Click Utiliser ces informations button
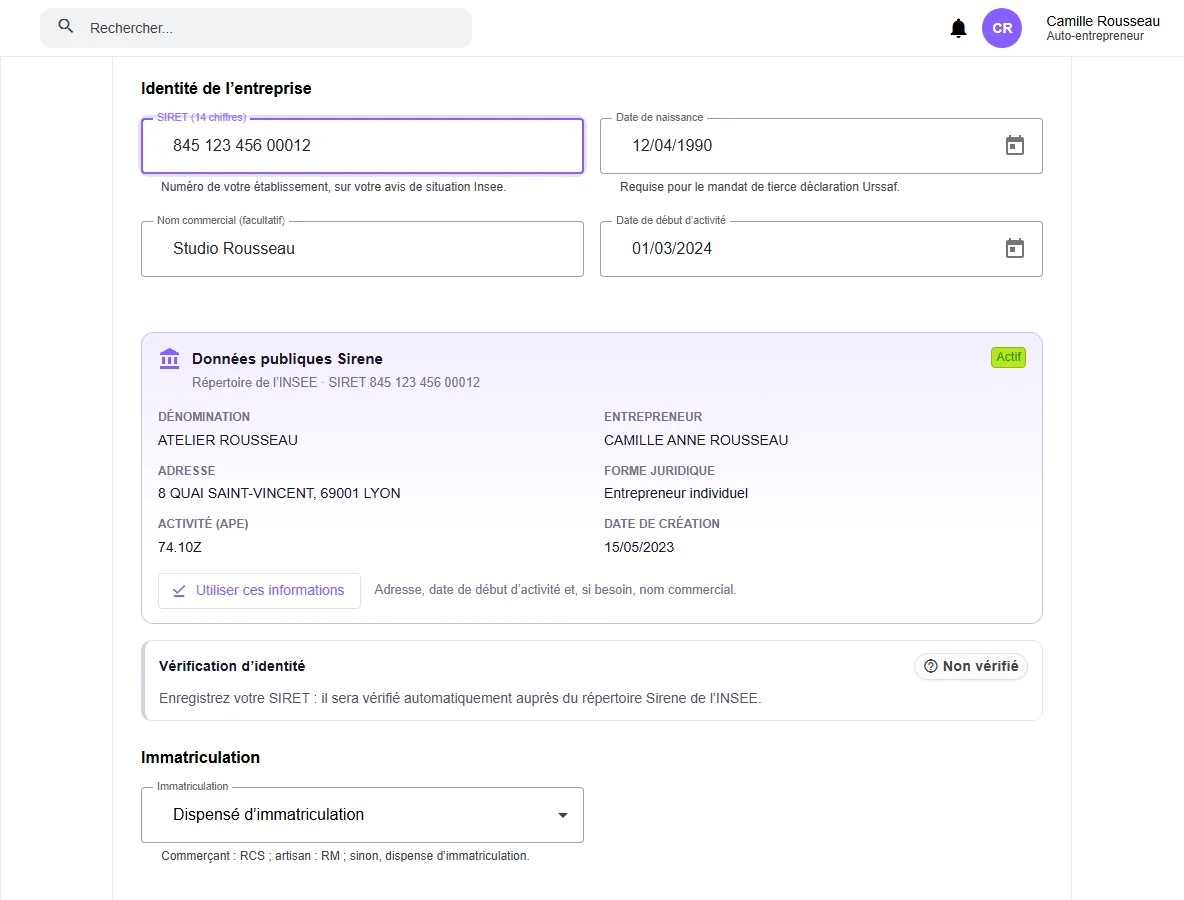1184x900 pixels. [x=259, y=590]
